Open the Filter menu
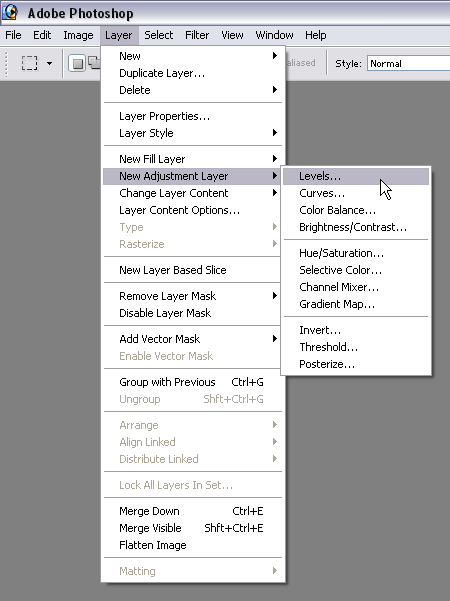The height and width of the screenshot is (601, 450). click(197, 35)
